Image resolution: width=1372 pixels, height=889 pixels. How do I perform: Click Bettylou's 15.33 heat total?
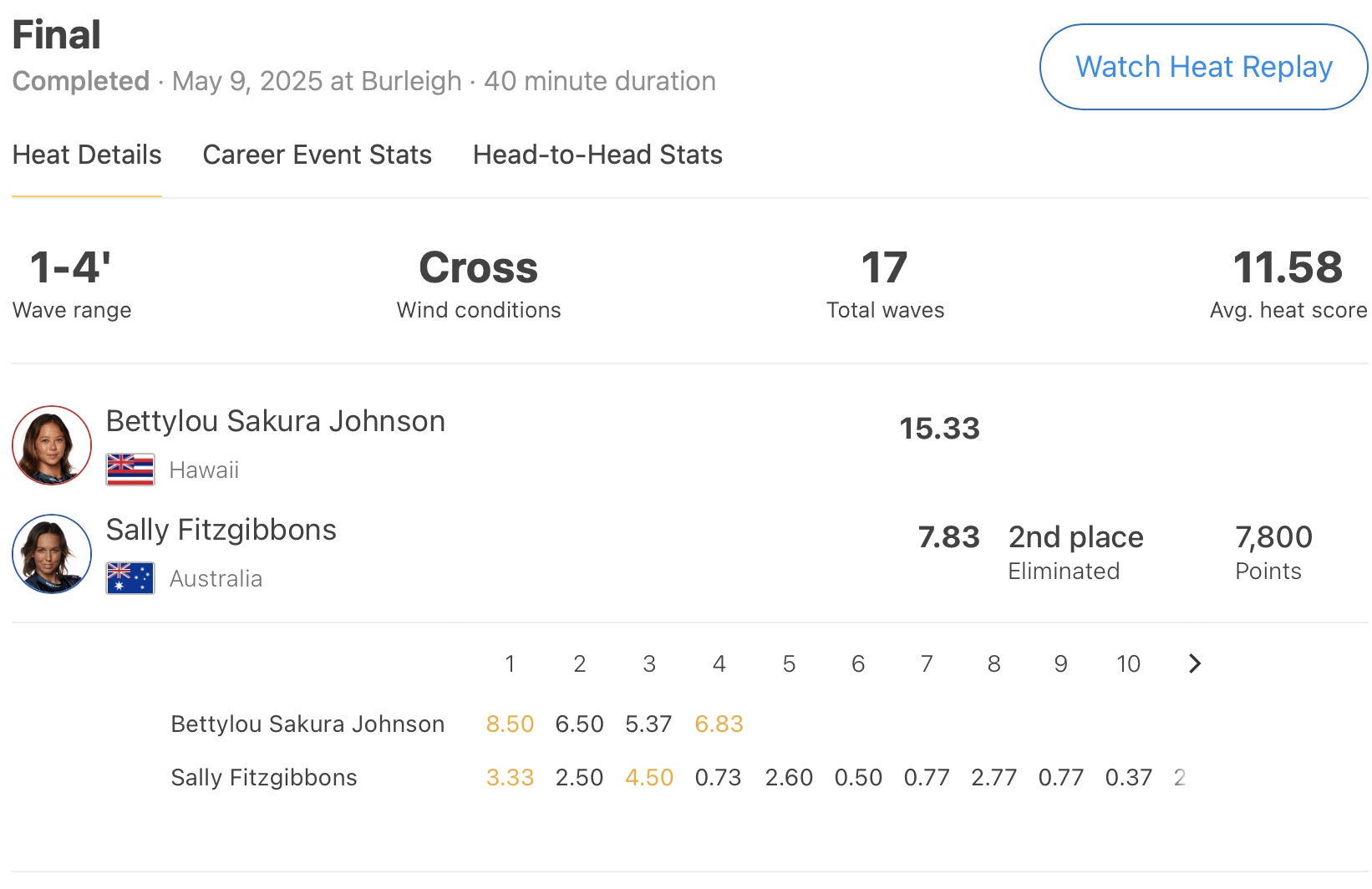click(x=939, y=429)
